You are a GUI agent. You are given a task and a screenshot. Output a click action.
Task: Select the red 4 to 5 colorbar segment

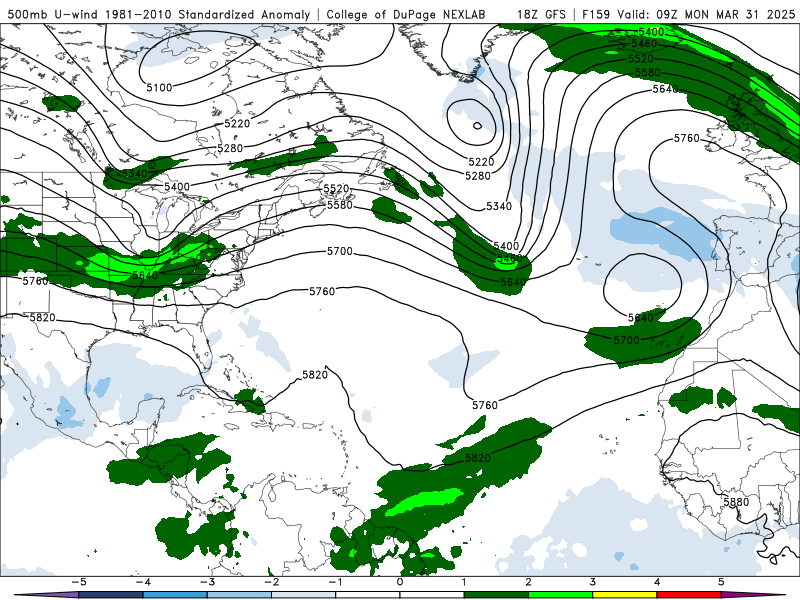point(689,595)
